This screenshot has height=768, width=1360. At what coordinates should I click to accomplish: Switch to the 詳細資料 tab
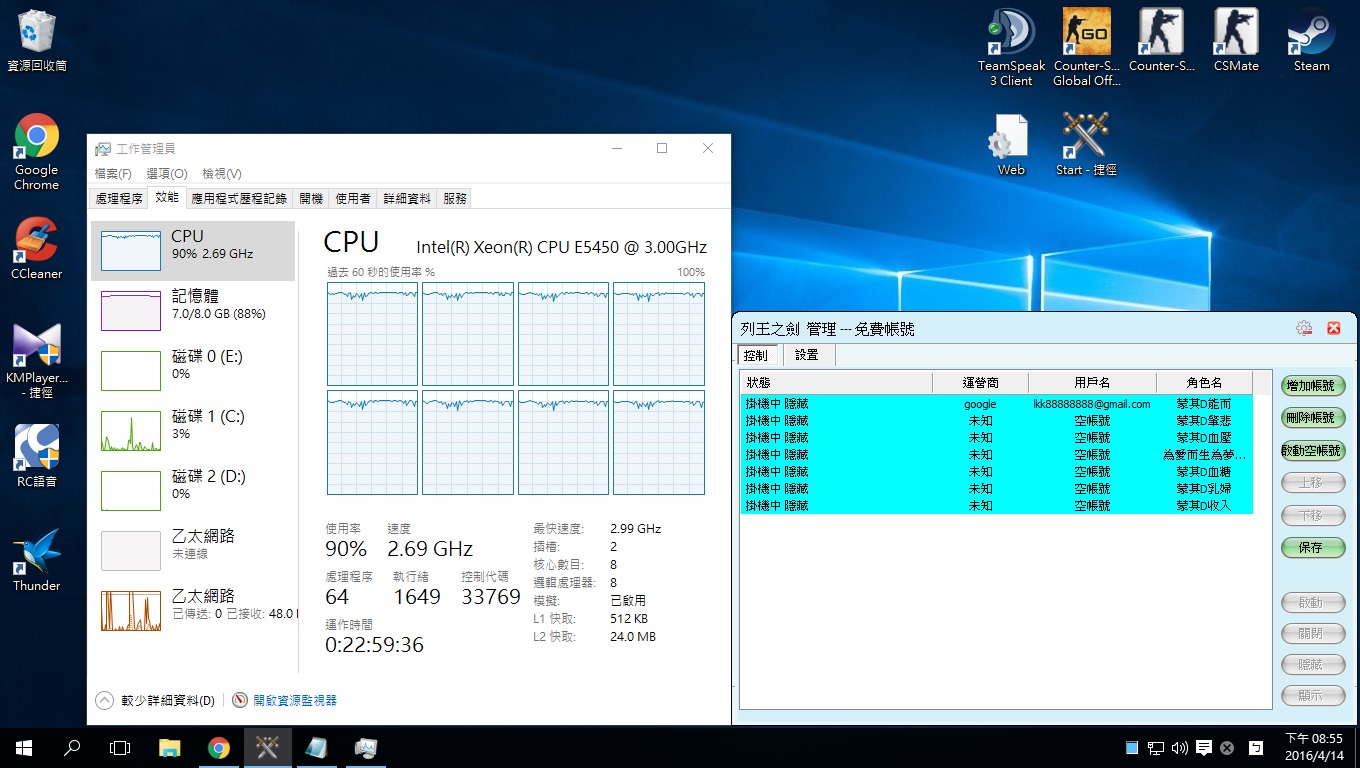point(407,198)
